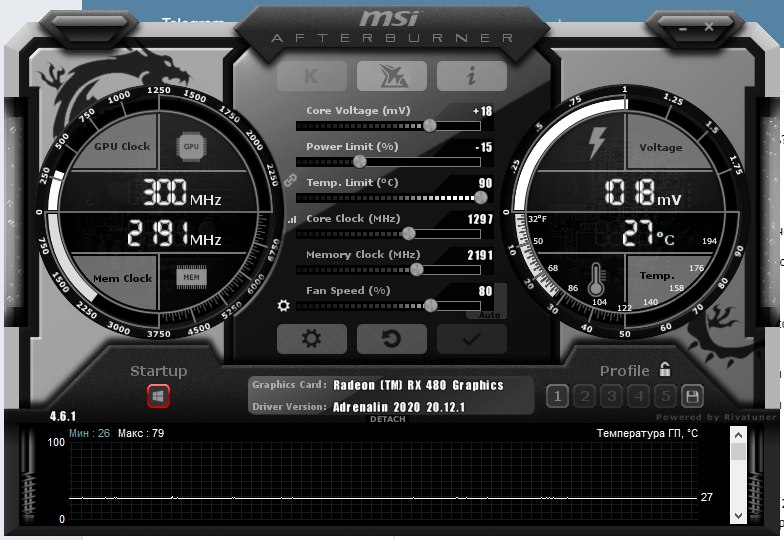Toggle Apply at Windows Startup button
Viewport: 784px width, 540px height.
click(x=158, y=396)
